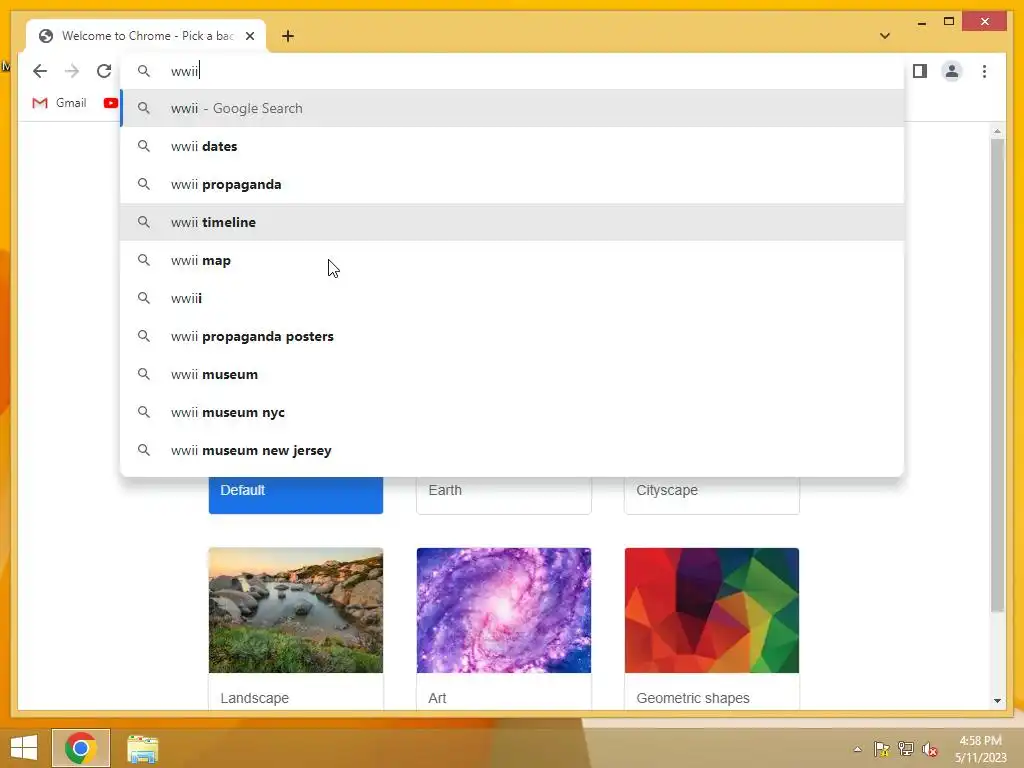Choose the 'wwiii' suggestion

(x=512, y=298)
